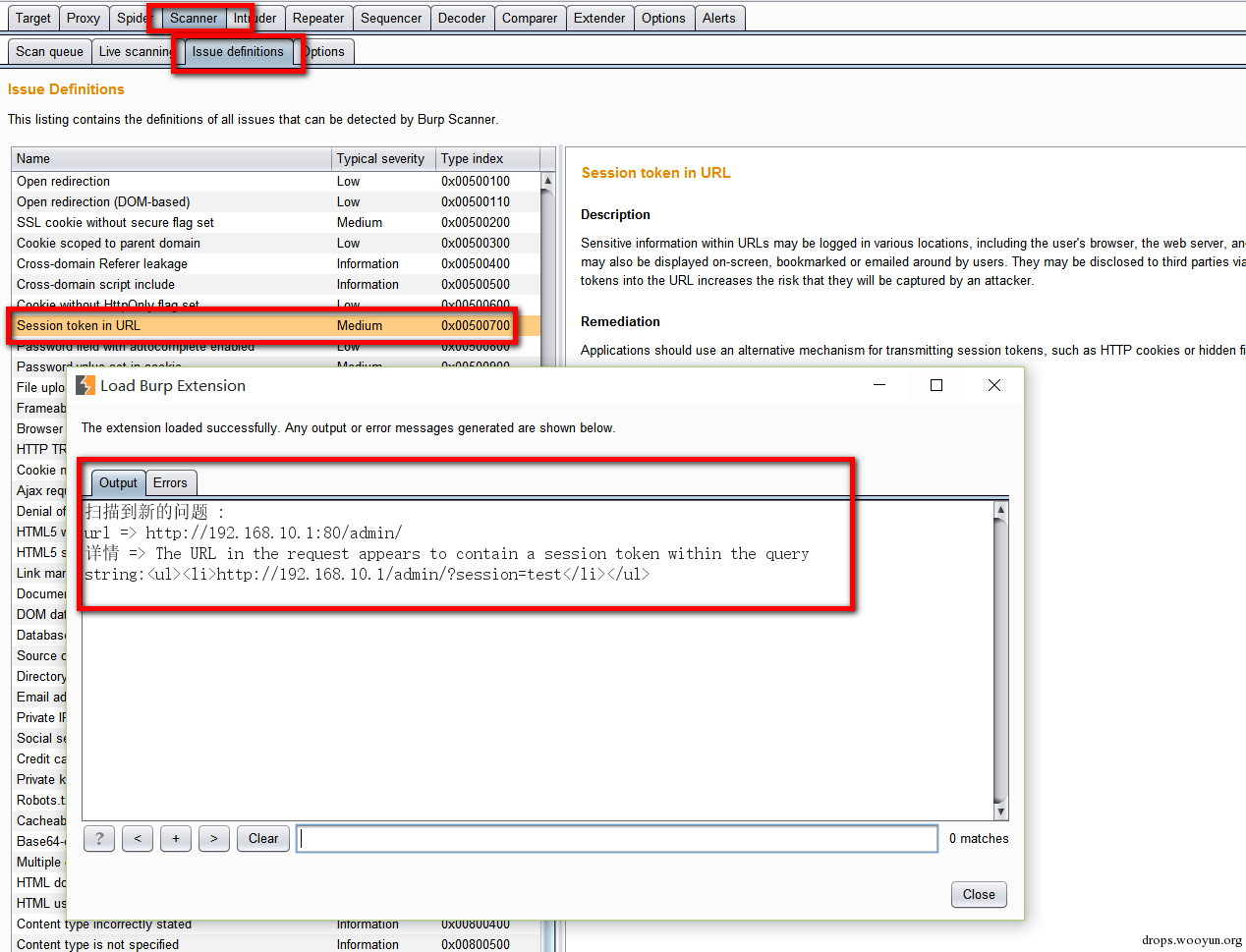This screenshot has width=1246, height=952.
Task: Open the Scan queue sub-tab
Action: [49, 51]
